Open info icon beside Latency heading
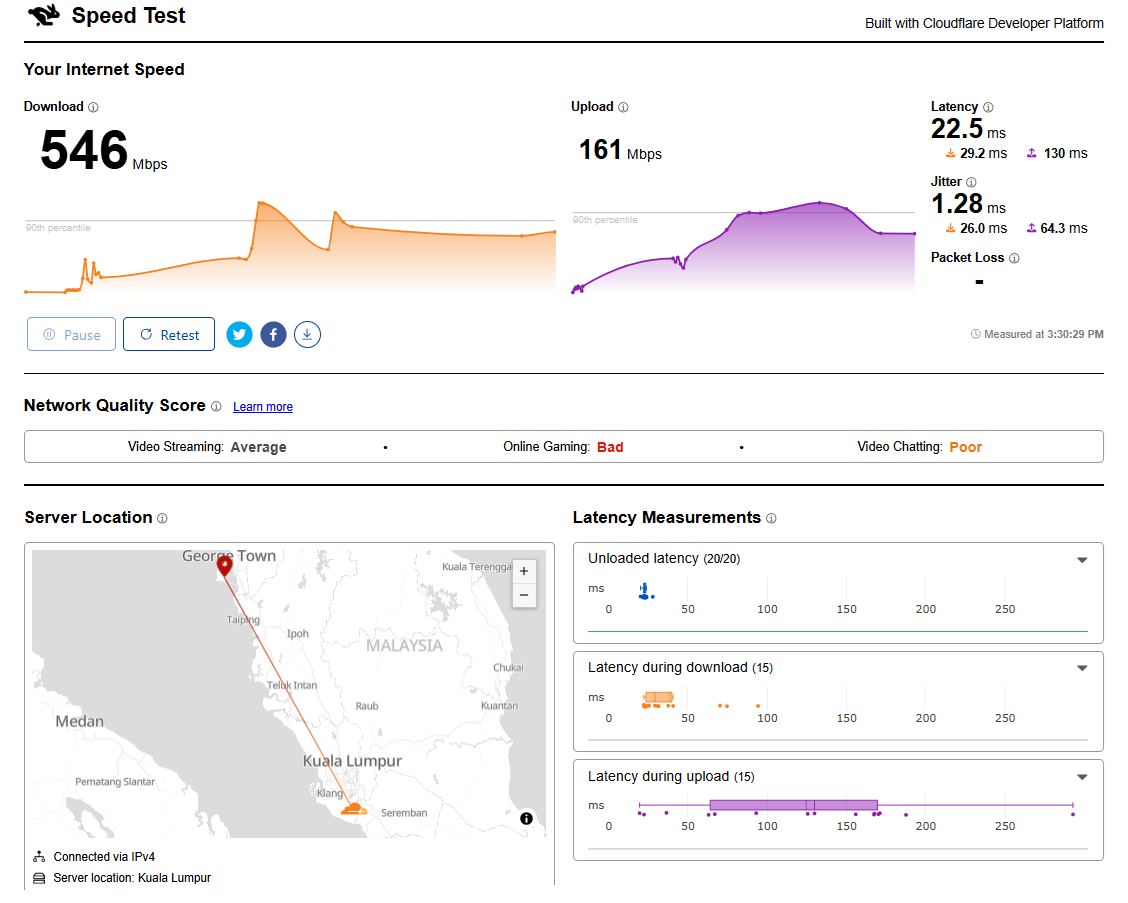1128x903 pixels. (x=988, y=107)
